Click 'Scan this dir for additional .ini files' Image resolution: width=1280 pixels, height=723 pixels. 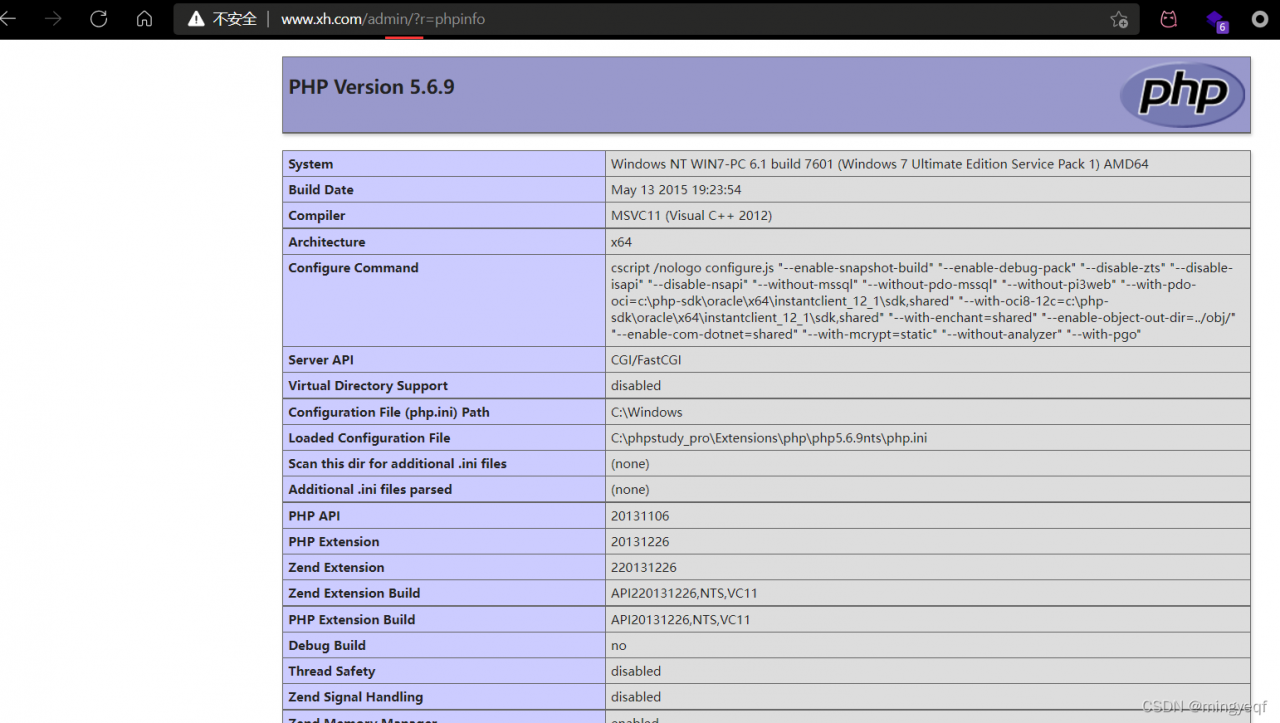[397, 464]
